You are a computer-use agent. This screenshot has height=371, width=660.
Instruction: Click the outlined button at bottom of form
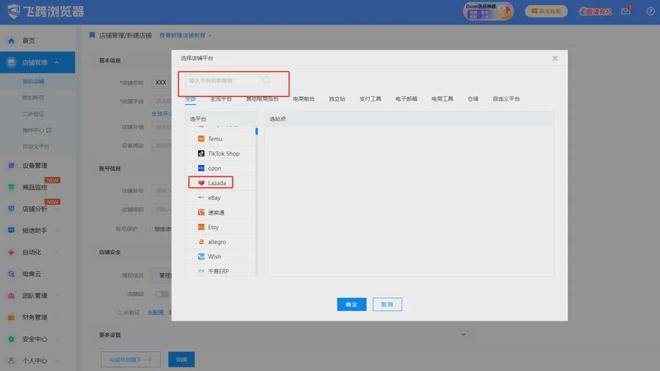130,359
